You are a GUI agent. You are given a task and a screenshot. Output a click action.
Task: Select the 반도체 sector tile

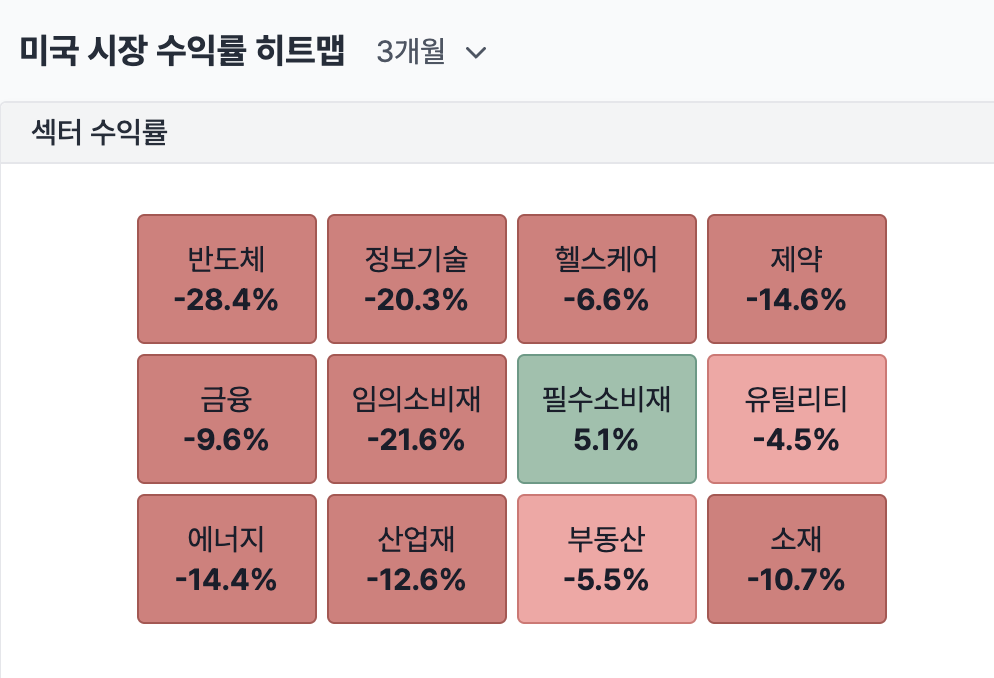point(226,279)
